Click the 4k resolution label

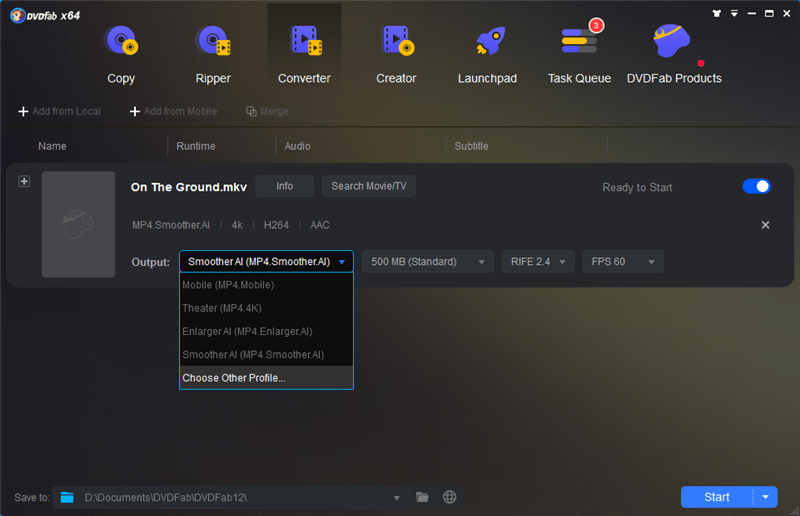[x=237, y=225]
